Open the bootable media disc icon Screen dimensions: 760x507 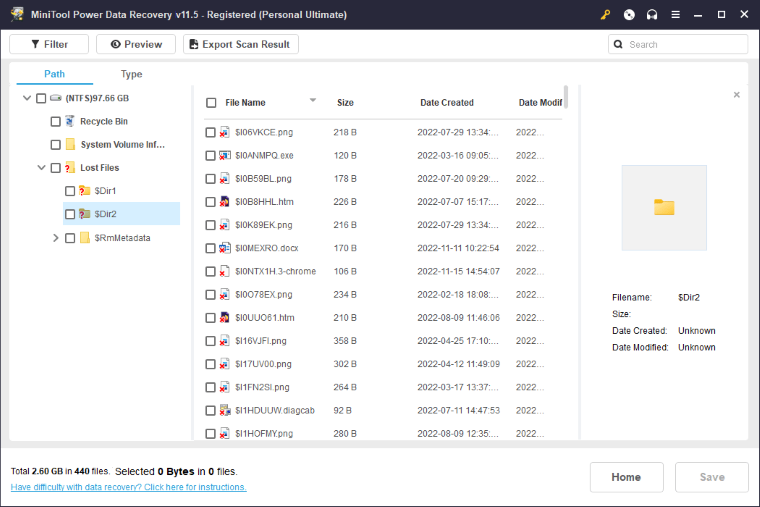coord(629,15)
